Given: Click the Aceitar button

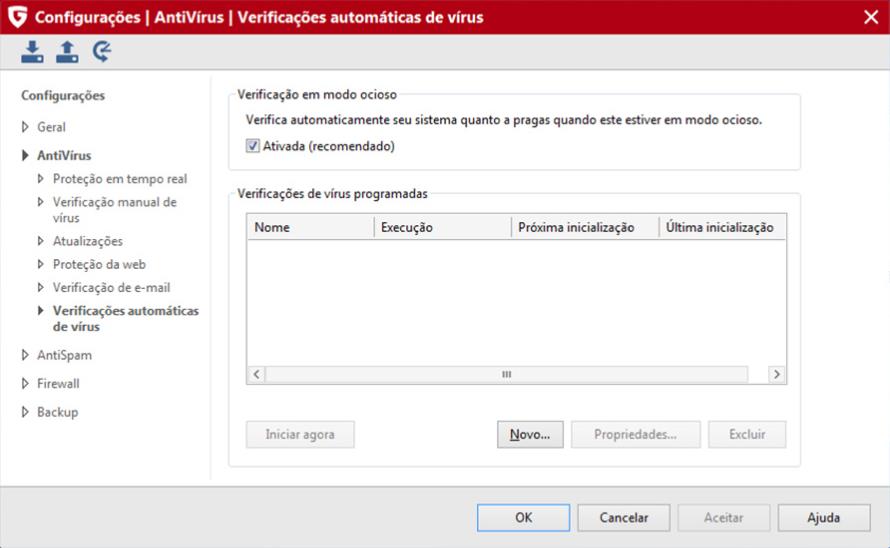Looking at the screenshot, I should (724, 518).
